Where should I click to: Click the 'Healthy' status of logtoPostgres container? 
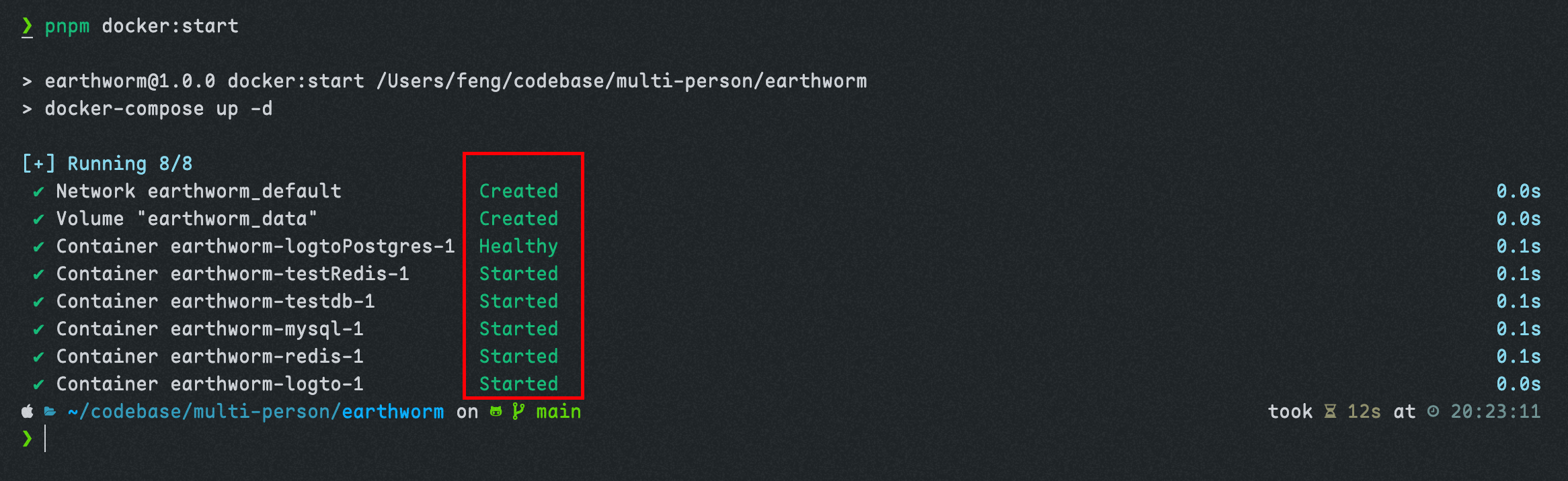(518, 247)
